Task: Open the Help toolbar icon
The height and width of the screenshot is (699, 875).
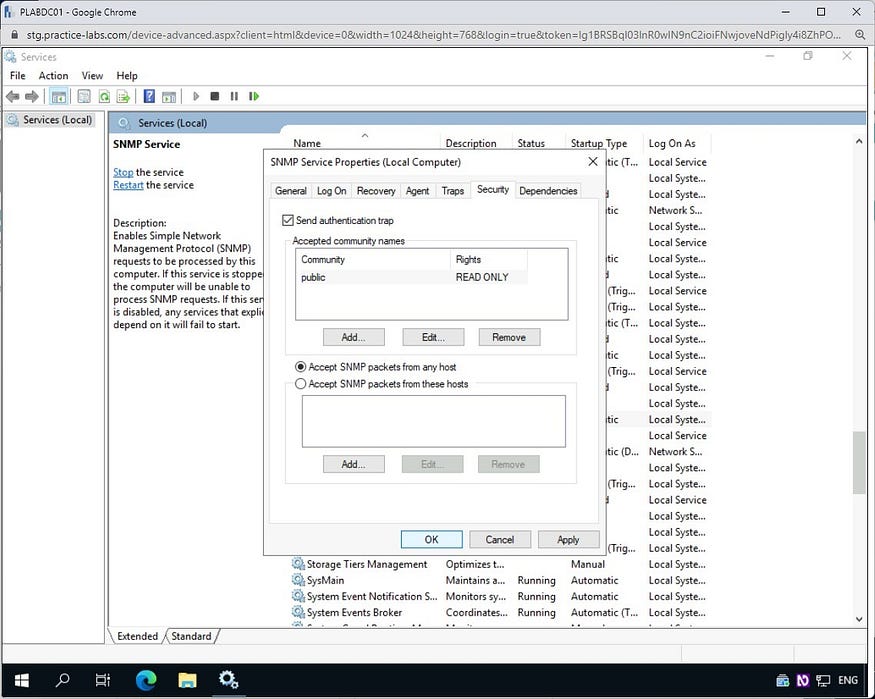Action: 149,96
